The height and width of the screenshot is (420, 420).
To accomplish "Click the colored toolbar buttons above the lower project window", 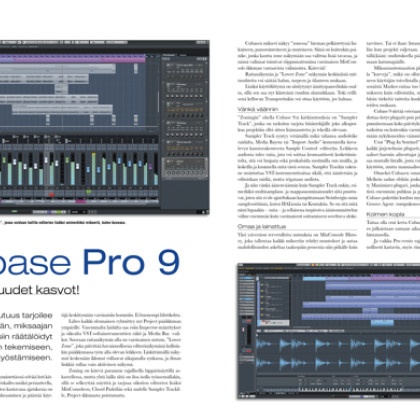I will tap(316, 265).
